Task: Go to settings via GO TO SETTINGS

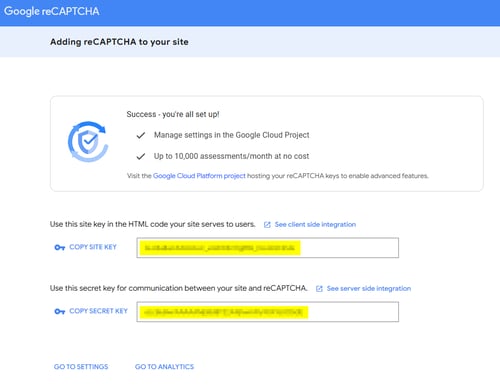Action: tap(81, 367)
